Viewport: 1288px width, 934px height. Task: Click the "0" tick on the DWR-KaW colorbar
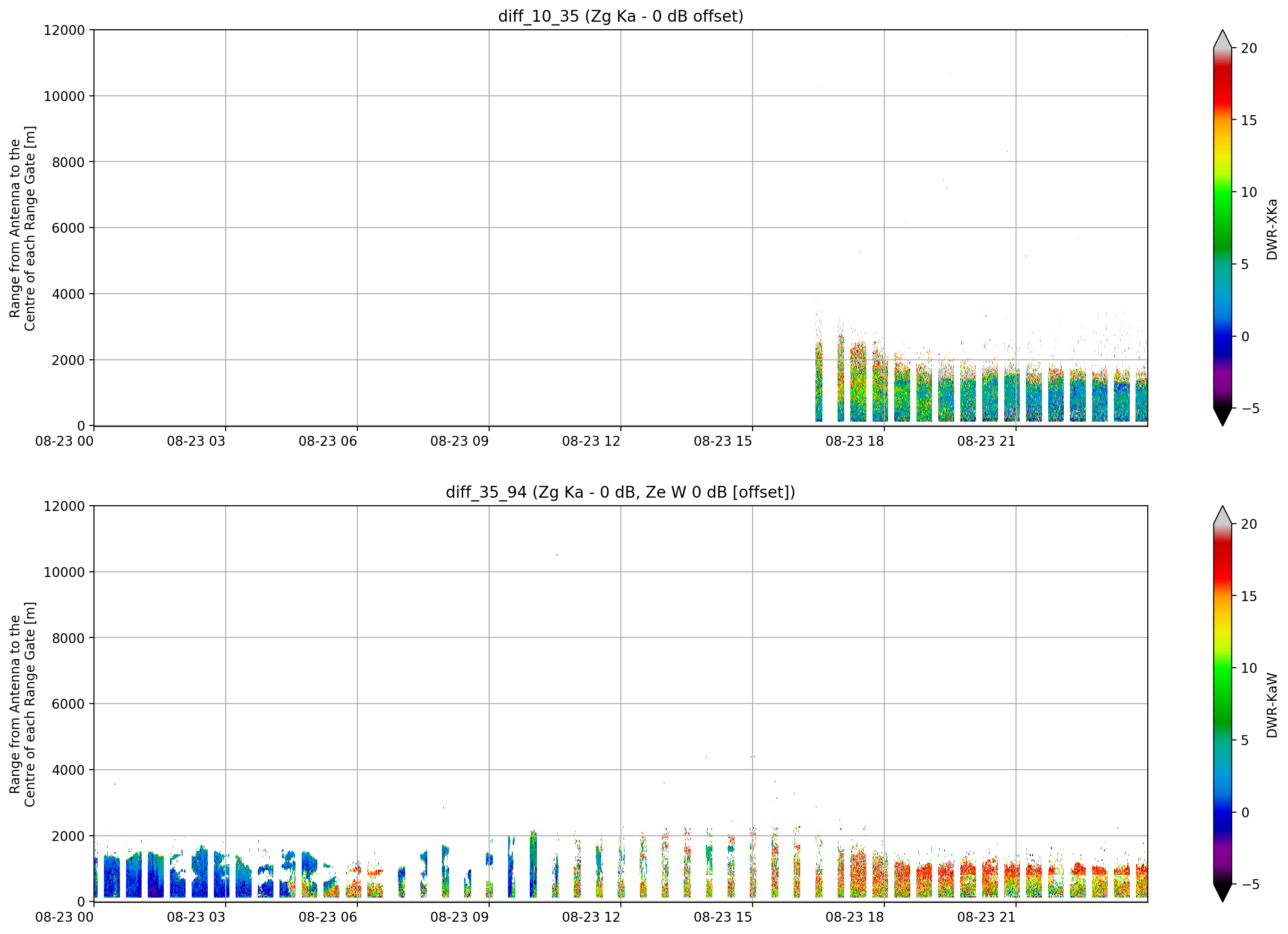(x=1245, y=813)
